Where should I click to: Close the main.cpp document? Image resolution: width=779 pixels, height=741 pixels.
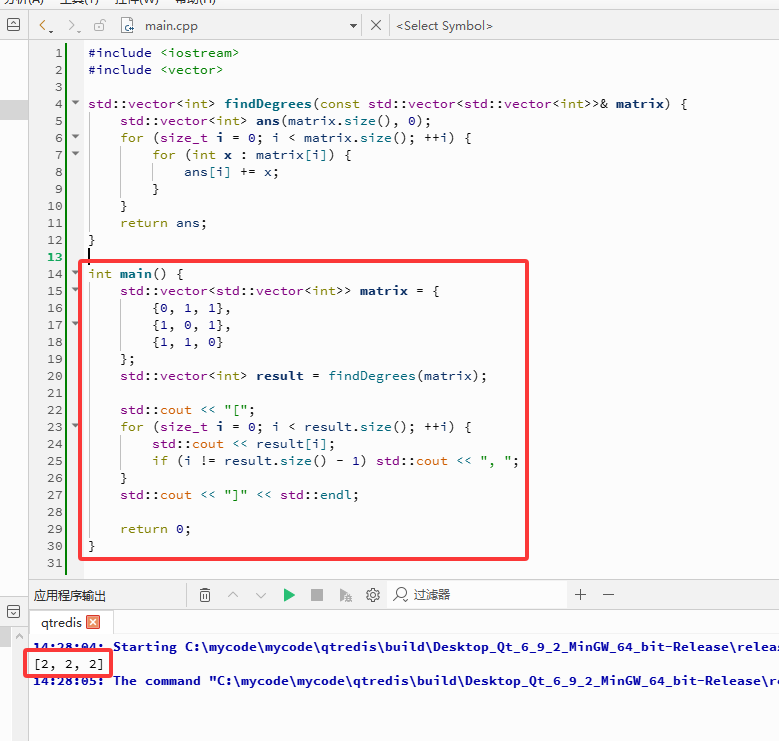coord(376,25)
